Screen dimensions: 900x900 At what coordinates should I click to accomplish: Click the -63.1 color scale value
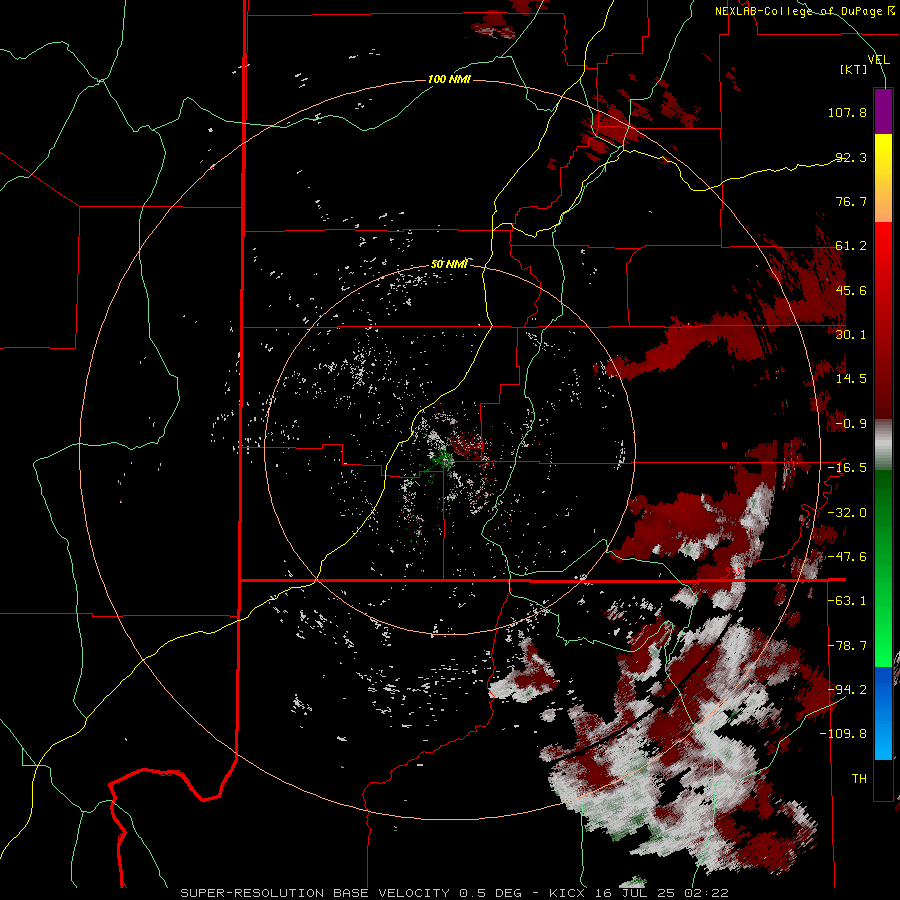[847, 601]
